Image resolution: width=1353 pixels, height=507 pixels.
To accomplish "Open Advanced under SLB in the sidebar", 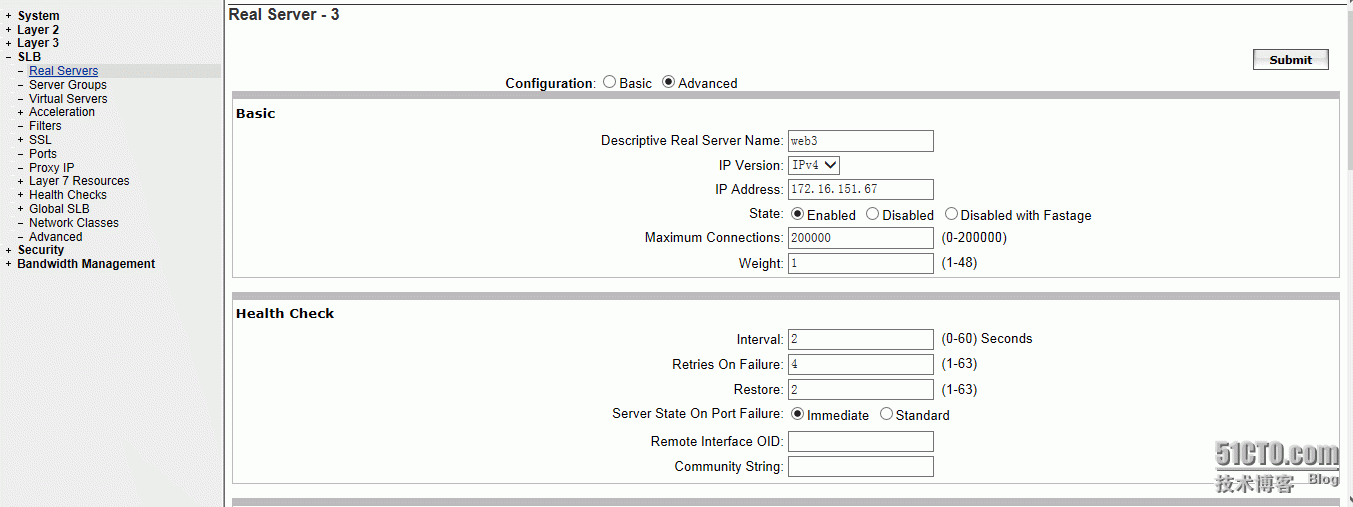I will 56,237.
